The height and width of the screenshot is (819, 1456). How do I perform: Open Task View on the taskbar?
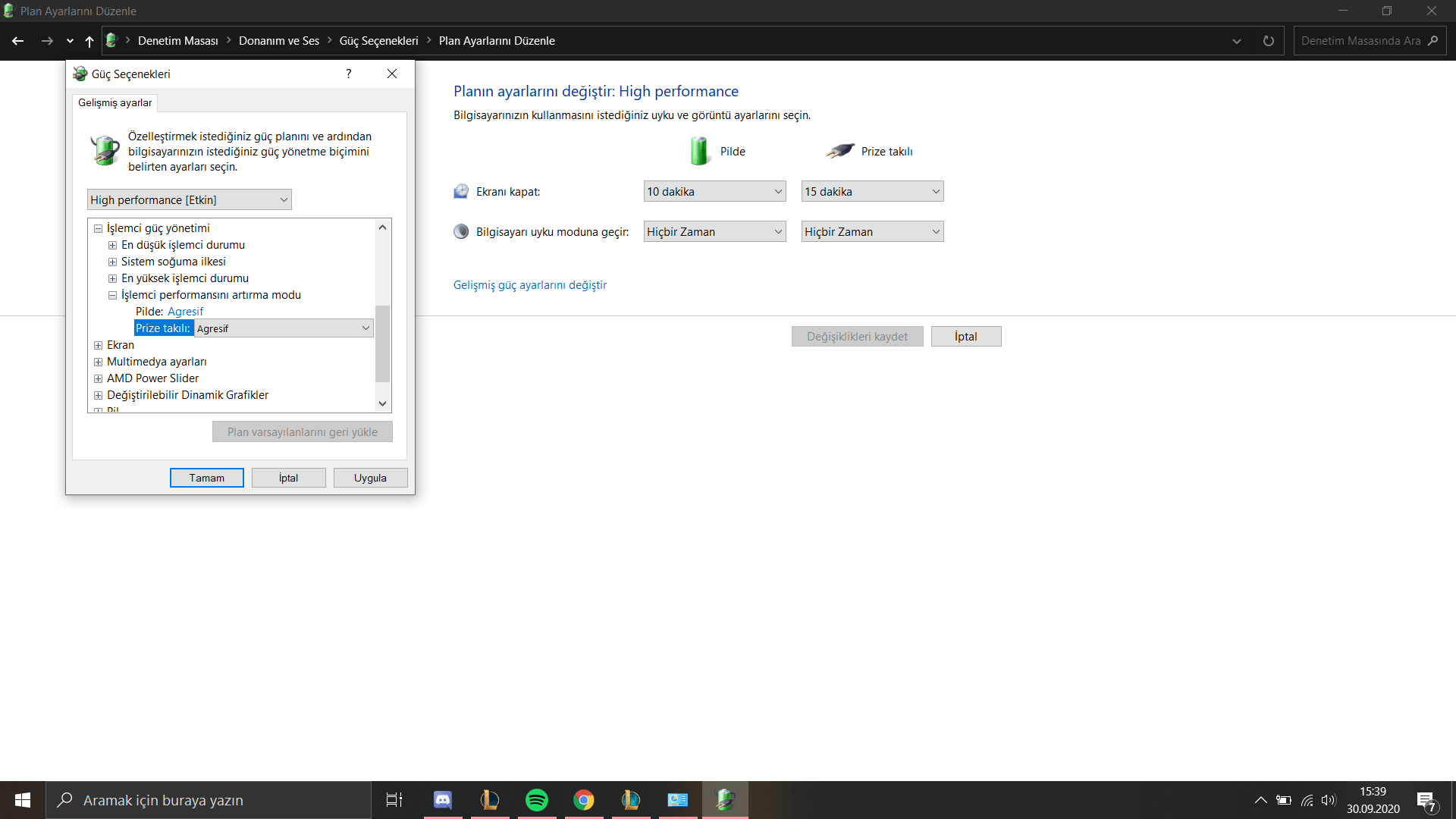coord(394,800)
